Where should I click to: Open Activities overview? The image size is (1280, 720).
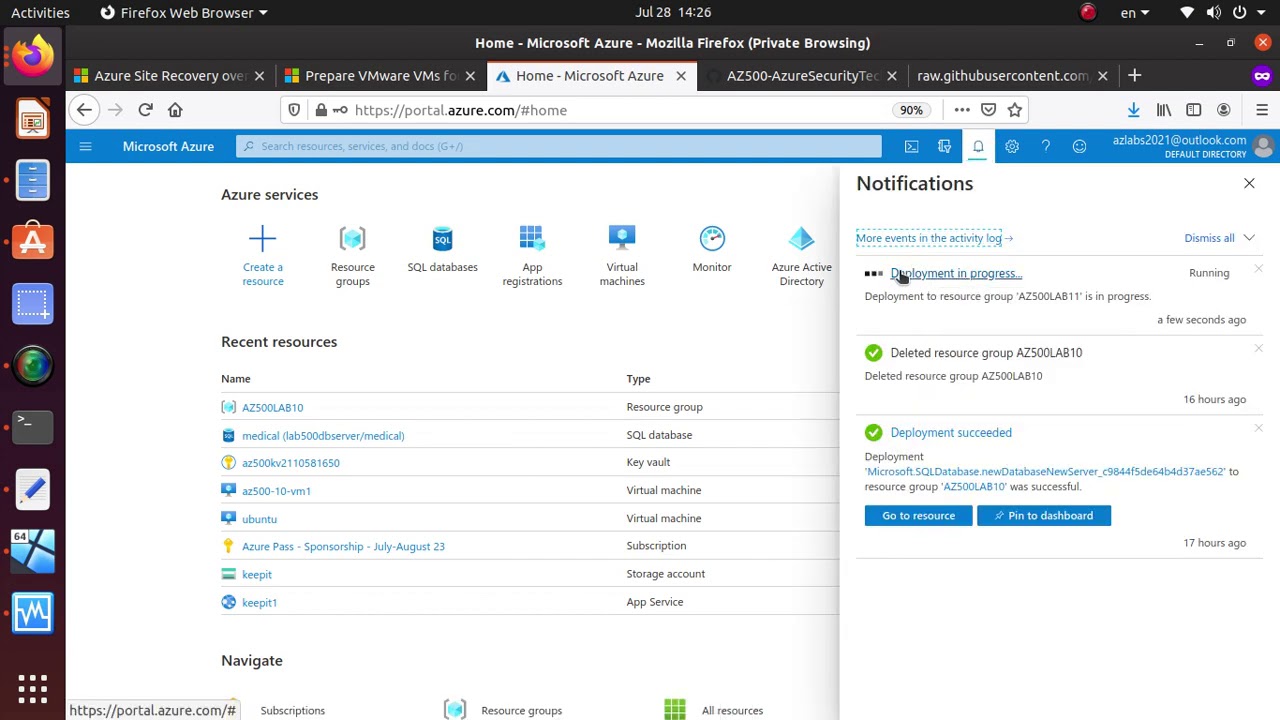40,13
